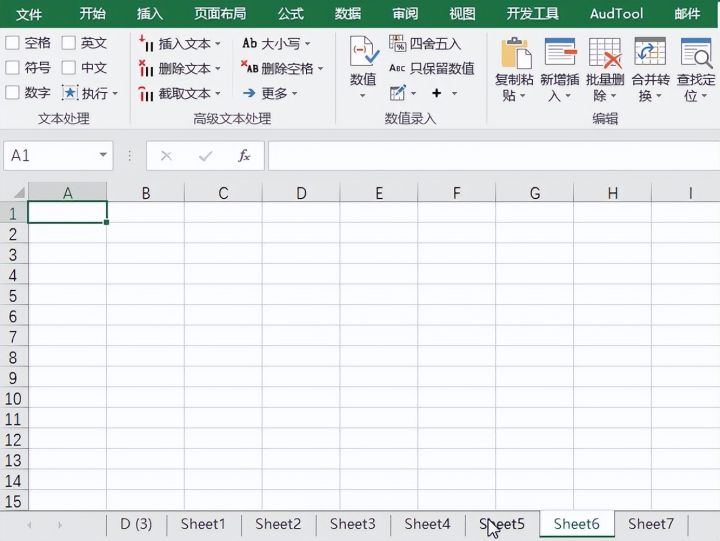Expand the 插入文本 dropdown arrow
Image resolution: width=720 pixels, height=541 pixels.
pos(218,44)
